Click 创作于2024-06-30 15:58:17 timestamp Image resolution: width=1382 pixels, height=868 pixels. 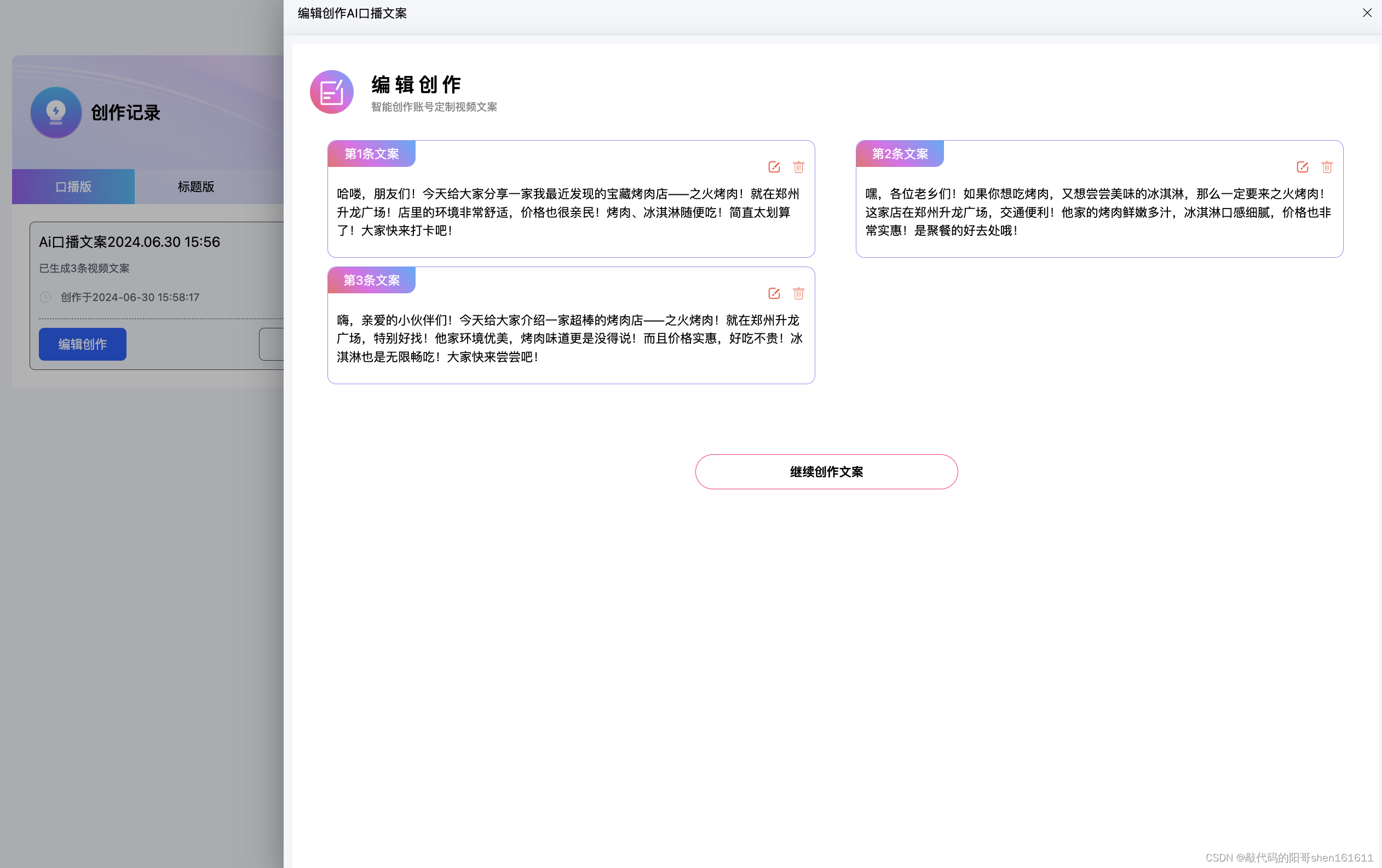(x=130, y=297)
